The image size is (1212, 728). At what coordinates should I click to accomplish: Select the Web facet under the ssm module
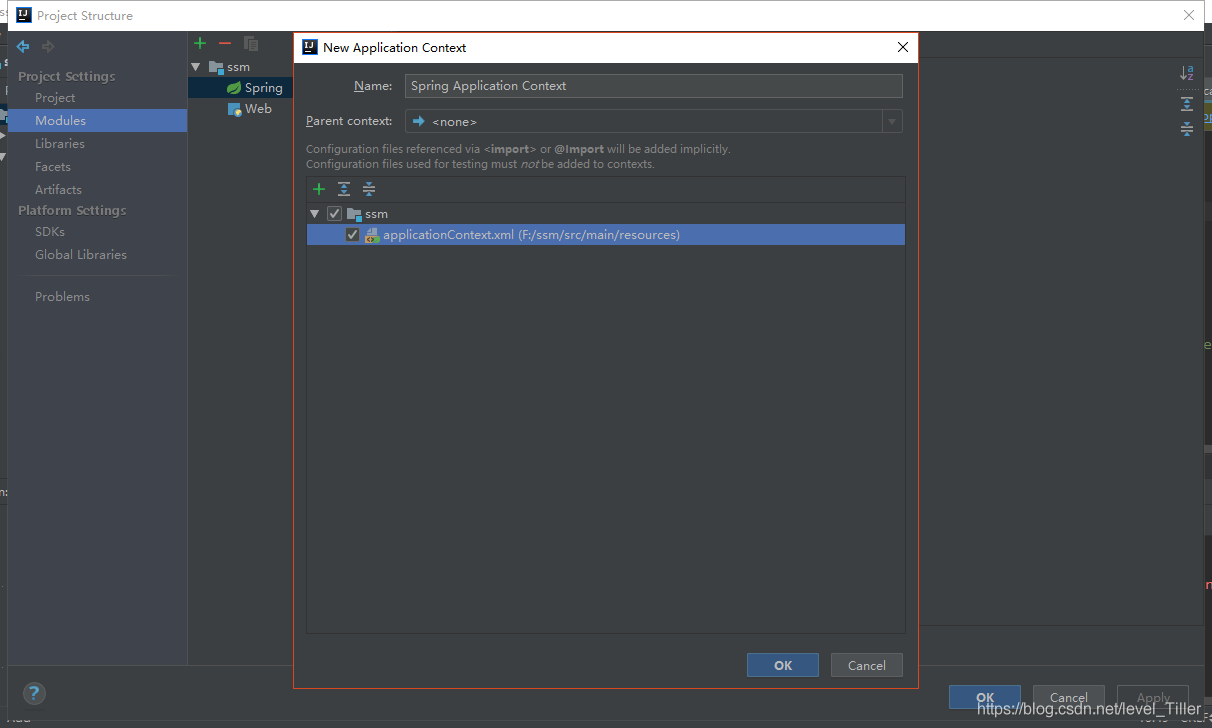[x=250, y=109]
